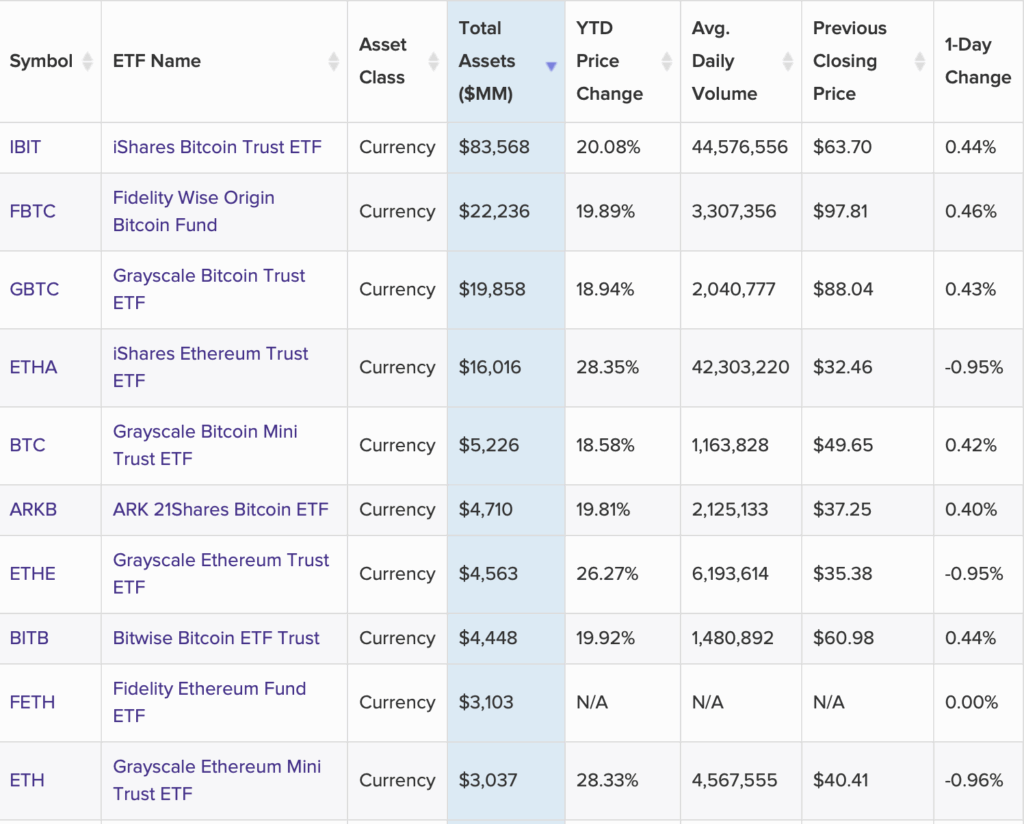This screenshot has height=824, width=1024.
Task: Click sort arrows beside Avg. Daily Volume
Action: point(787,62)
